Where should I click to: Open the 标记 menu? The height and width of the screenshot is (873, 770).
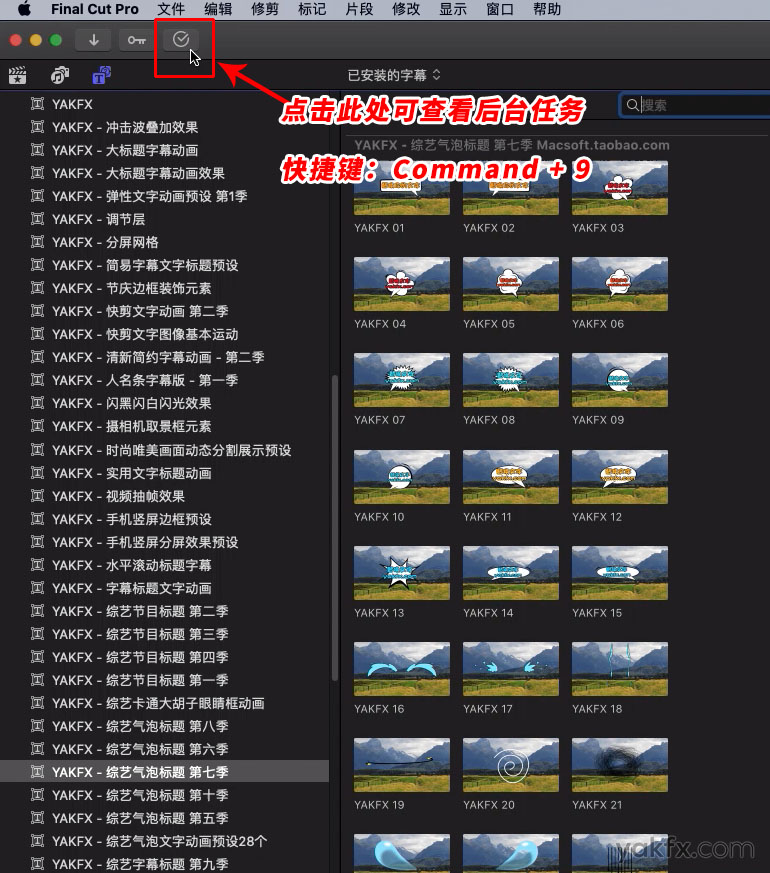coord(312,9)
